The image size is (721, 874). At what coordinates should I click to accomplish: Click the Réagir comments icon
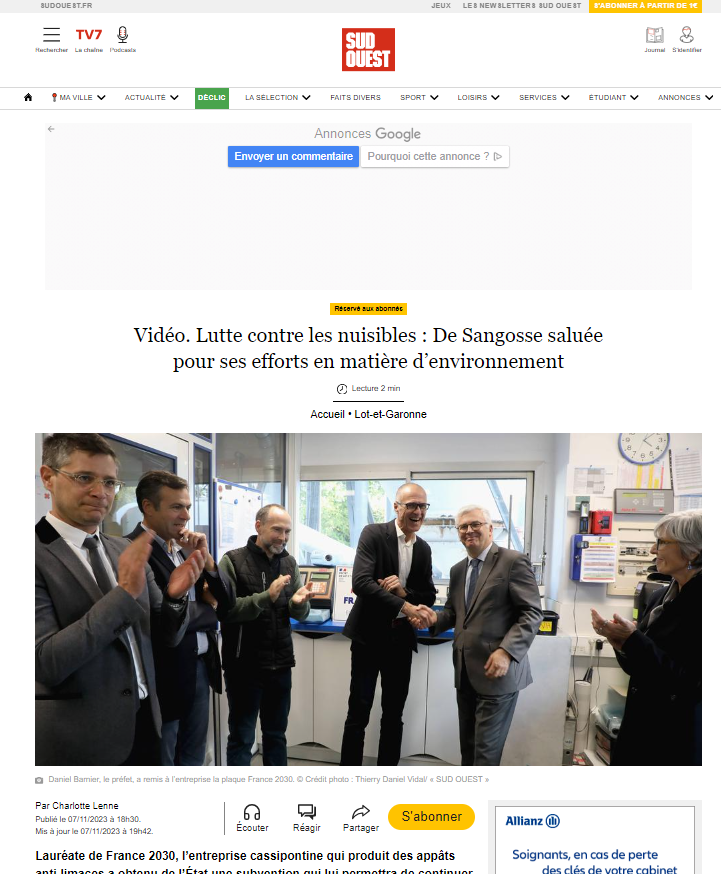tap(306, 812)
